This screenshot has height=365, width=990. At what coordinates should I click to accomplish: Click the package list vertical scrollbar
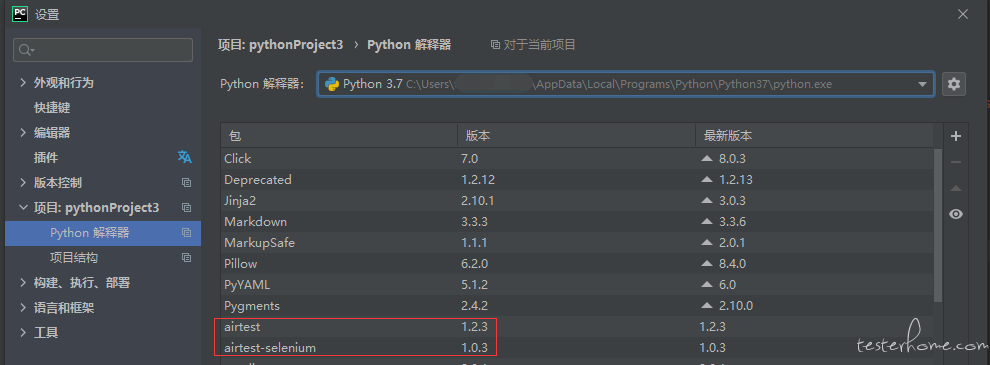(x=938, y=224)
